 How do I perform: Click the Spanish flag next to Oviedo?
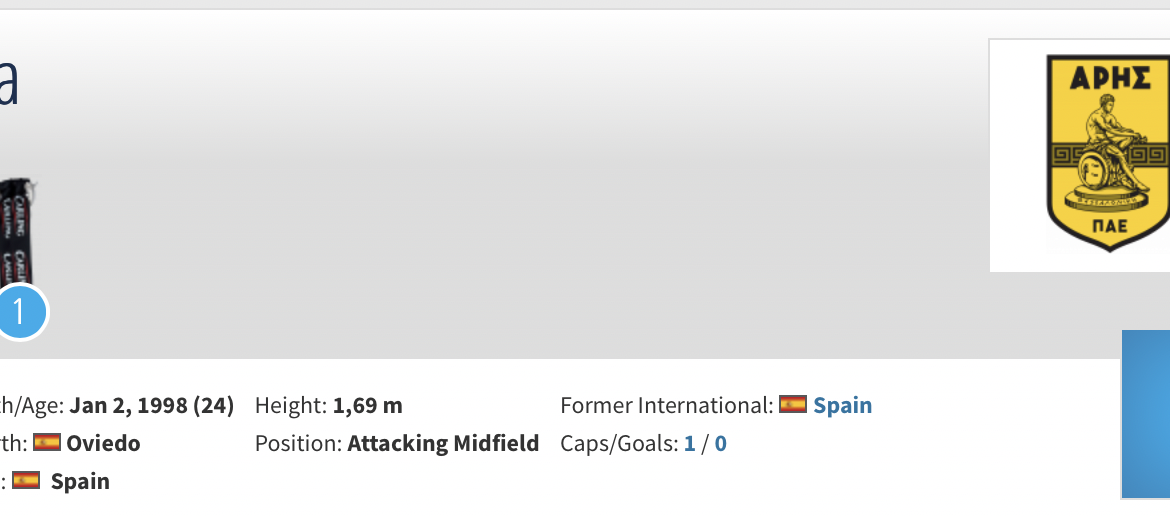click(x=47, y=443)
